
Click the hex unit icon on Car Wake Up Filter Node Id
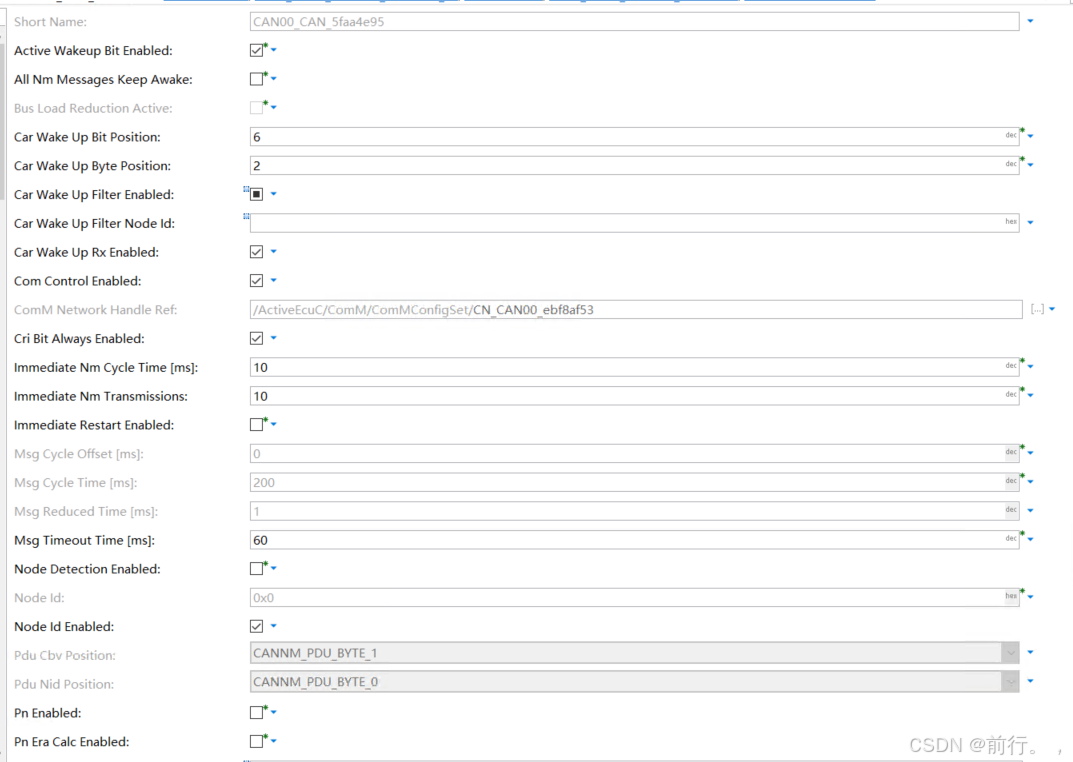click(1010, 222)
